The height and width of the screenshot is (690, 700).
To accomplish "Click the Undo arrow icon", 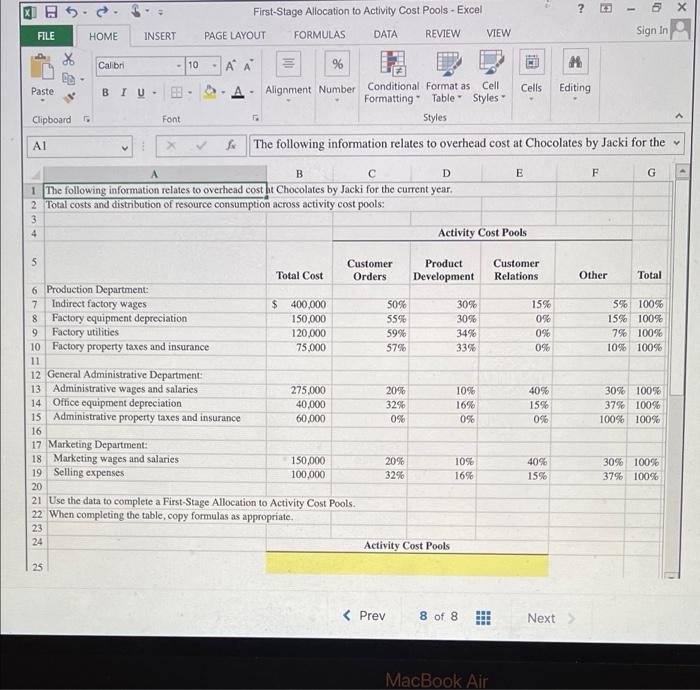I will click(71, 11).
